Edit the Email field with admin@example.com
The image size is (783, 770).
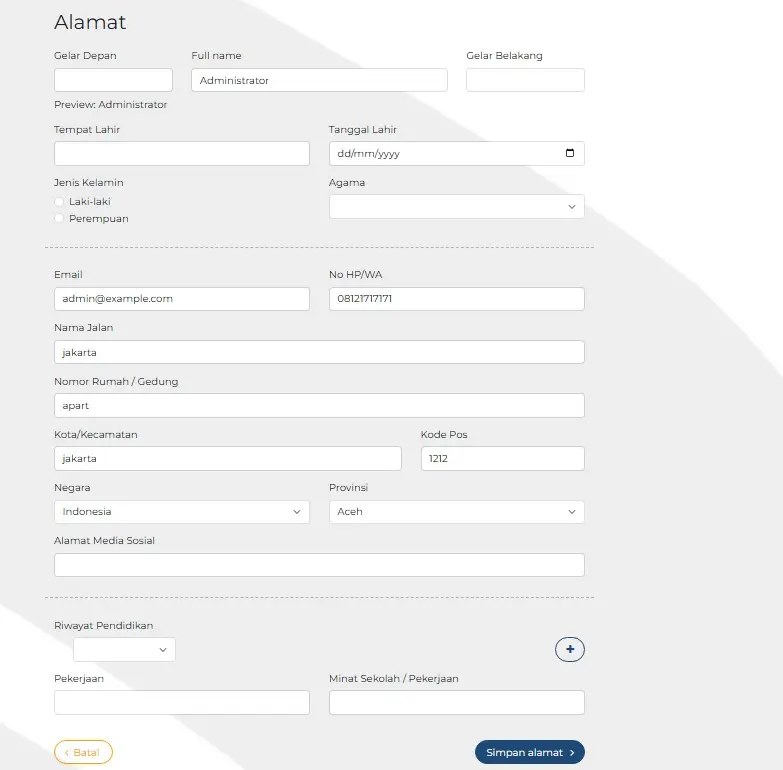pyautogui.click(x=182, y=299)
